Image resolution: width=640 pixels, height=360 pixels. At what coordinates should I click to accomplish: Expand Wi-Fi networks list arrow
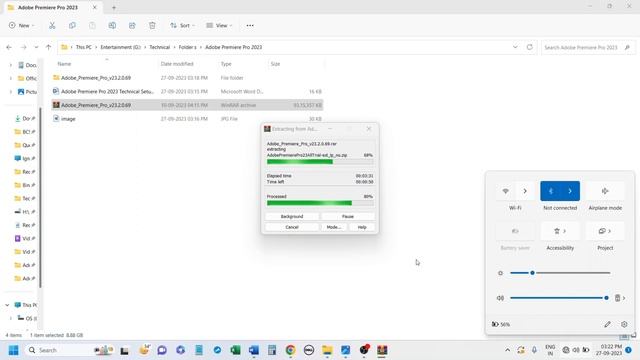tap(525, 191)
